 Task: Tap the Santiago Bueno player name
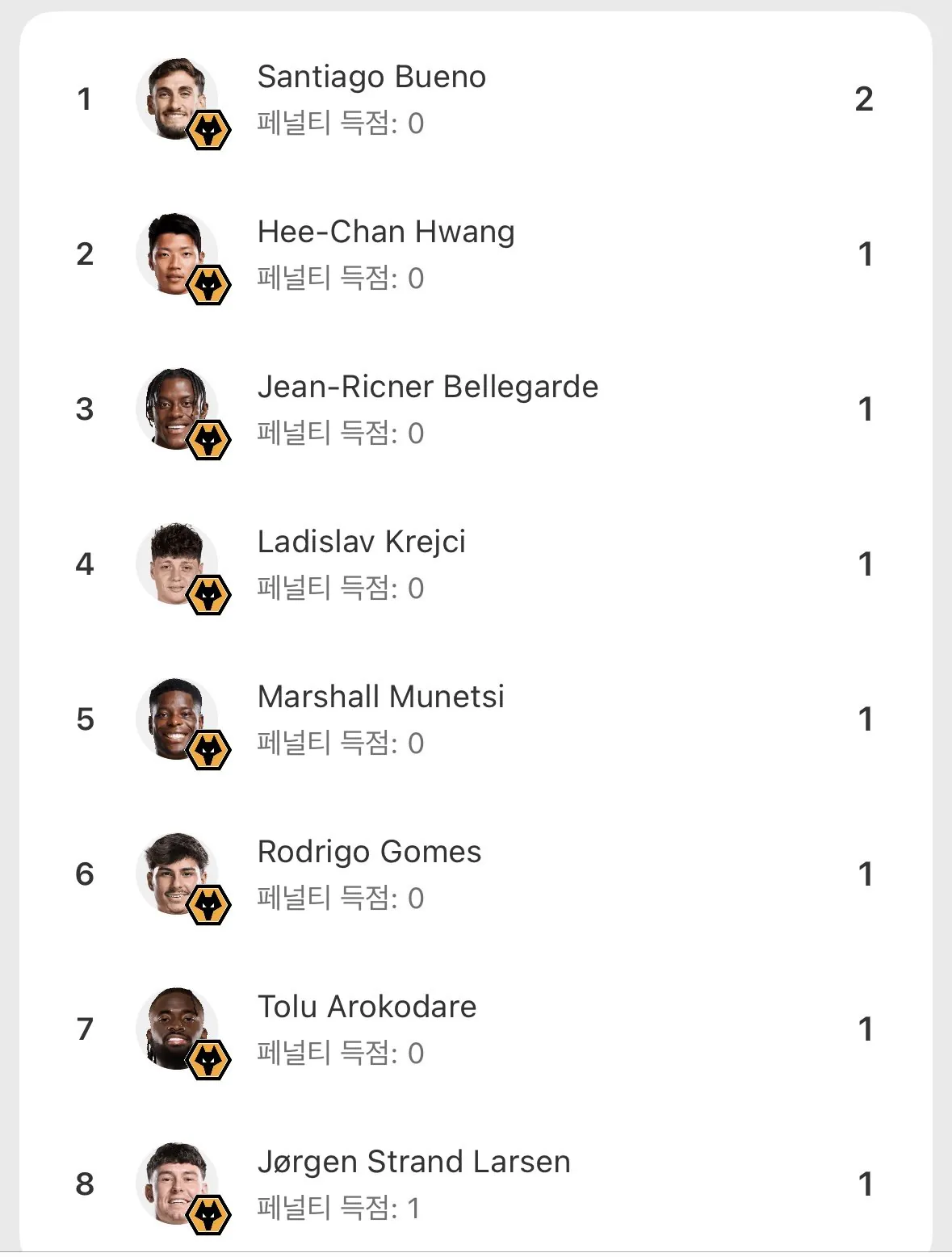371,77
